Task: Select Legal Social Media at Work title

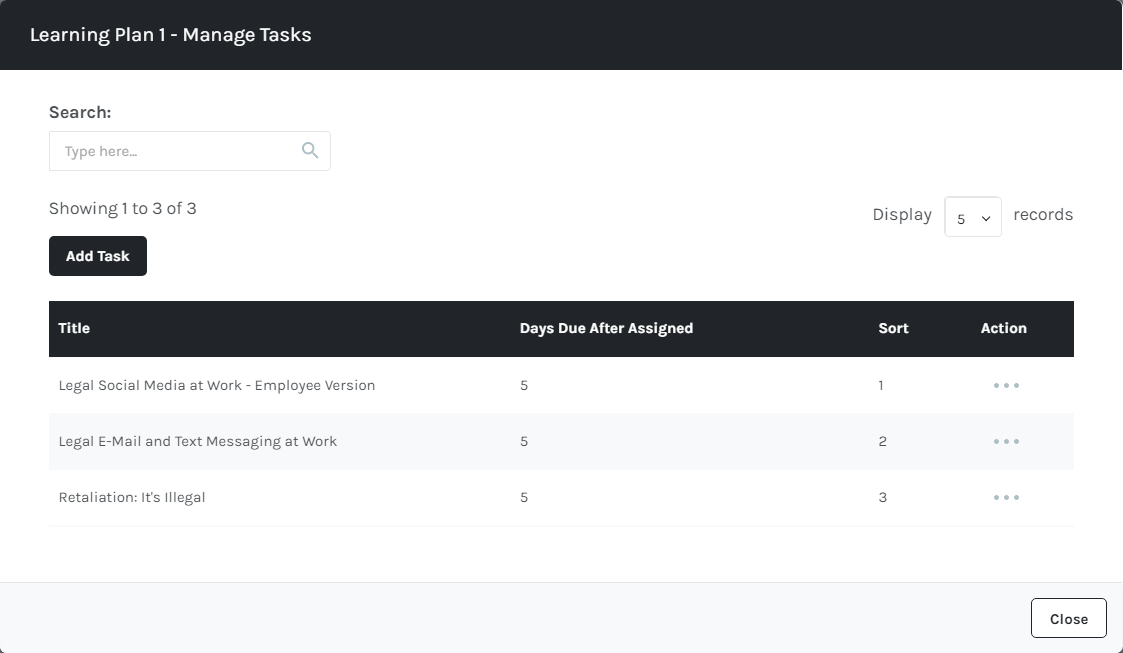Action: [216, 385]
